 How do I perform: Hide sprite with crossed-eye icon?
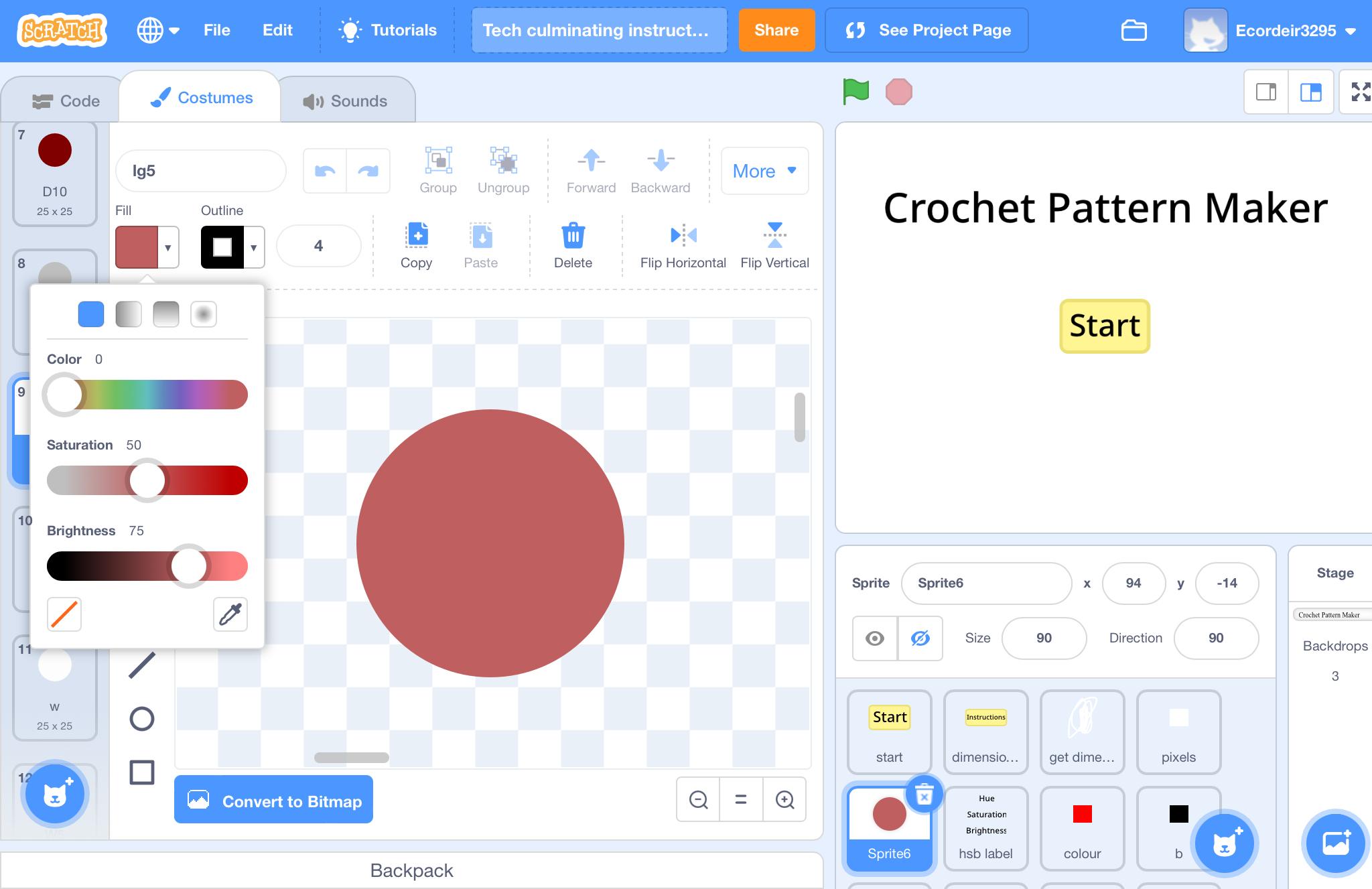920,638
